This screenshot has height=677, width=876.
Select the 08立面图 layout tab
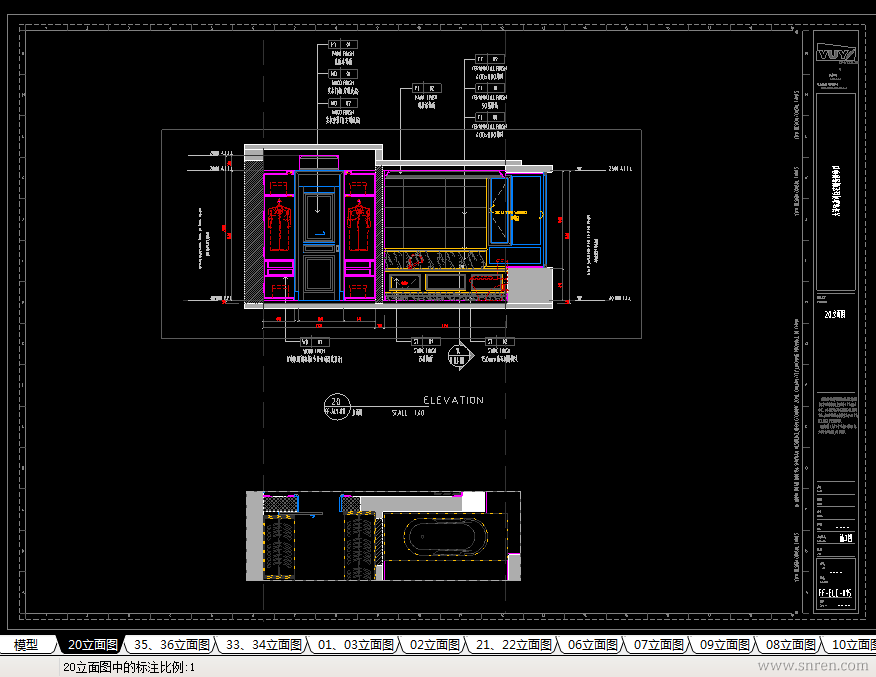pos(790,645)
